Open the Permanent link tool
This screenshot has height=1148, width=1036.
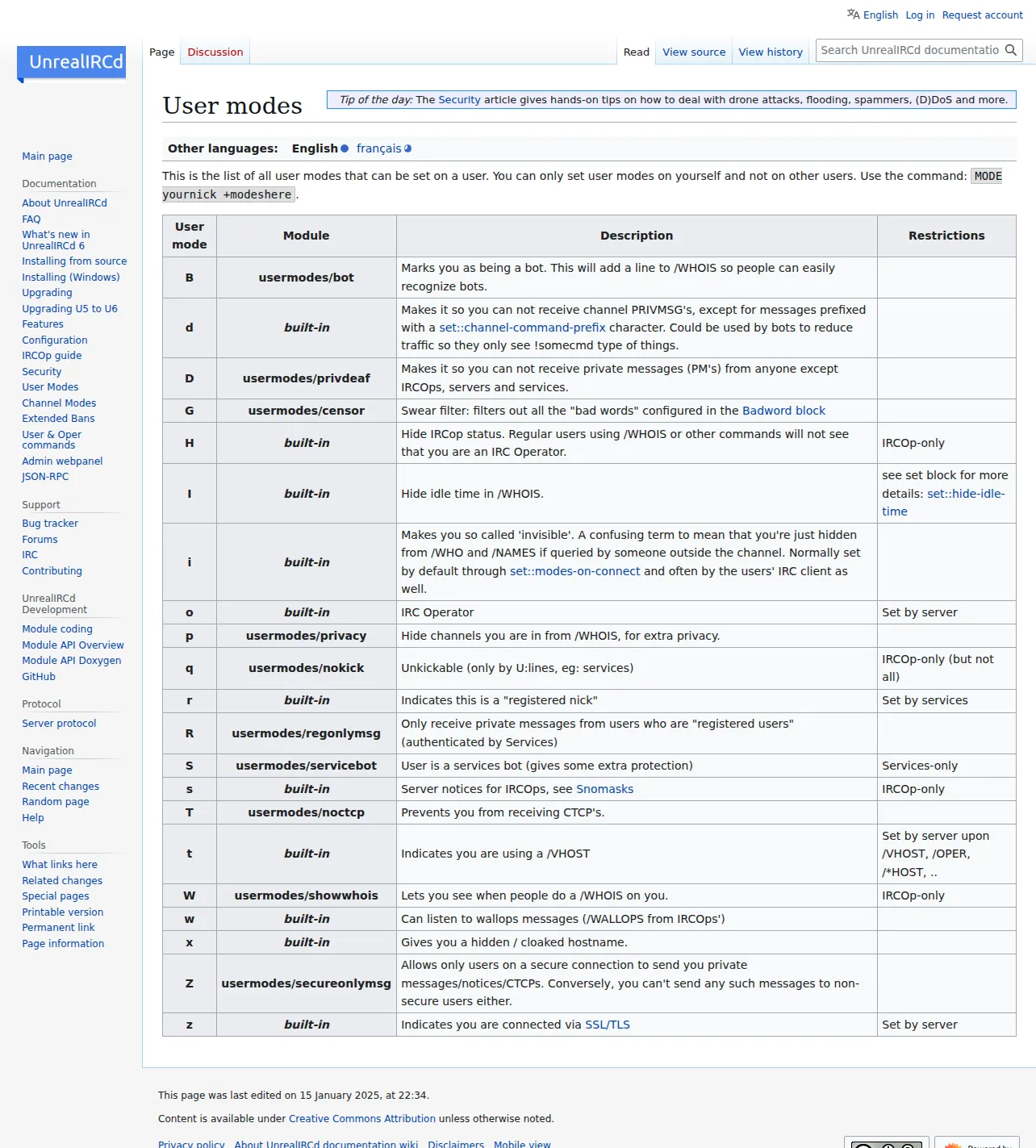58,928
